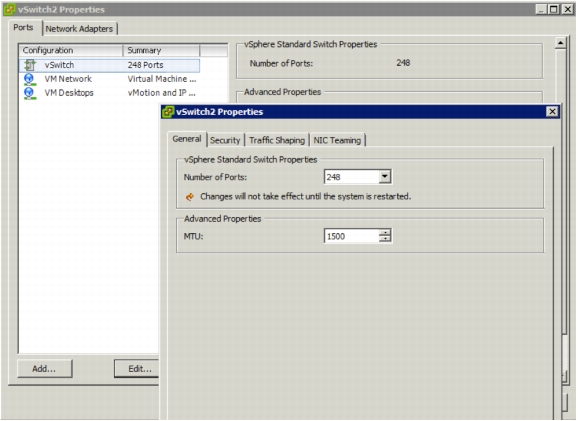Viewport: 578px width, 421px height.
Task: Click the MTU input field showing 1500
Action: (x=352, y=236)
